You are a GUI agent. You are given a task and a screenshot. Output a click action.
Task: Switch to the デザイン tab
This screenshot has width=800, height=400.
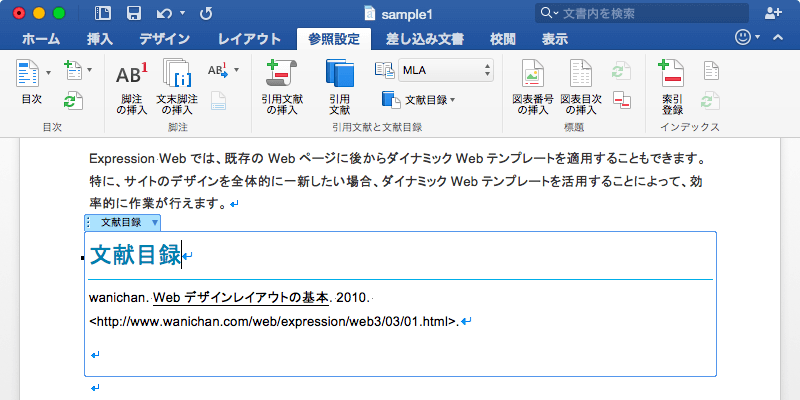click(165, 39)
